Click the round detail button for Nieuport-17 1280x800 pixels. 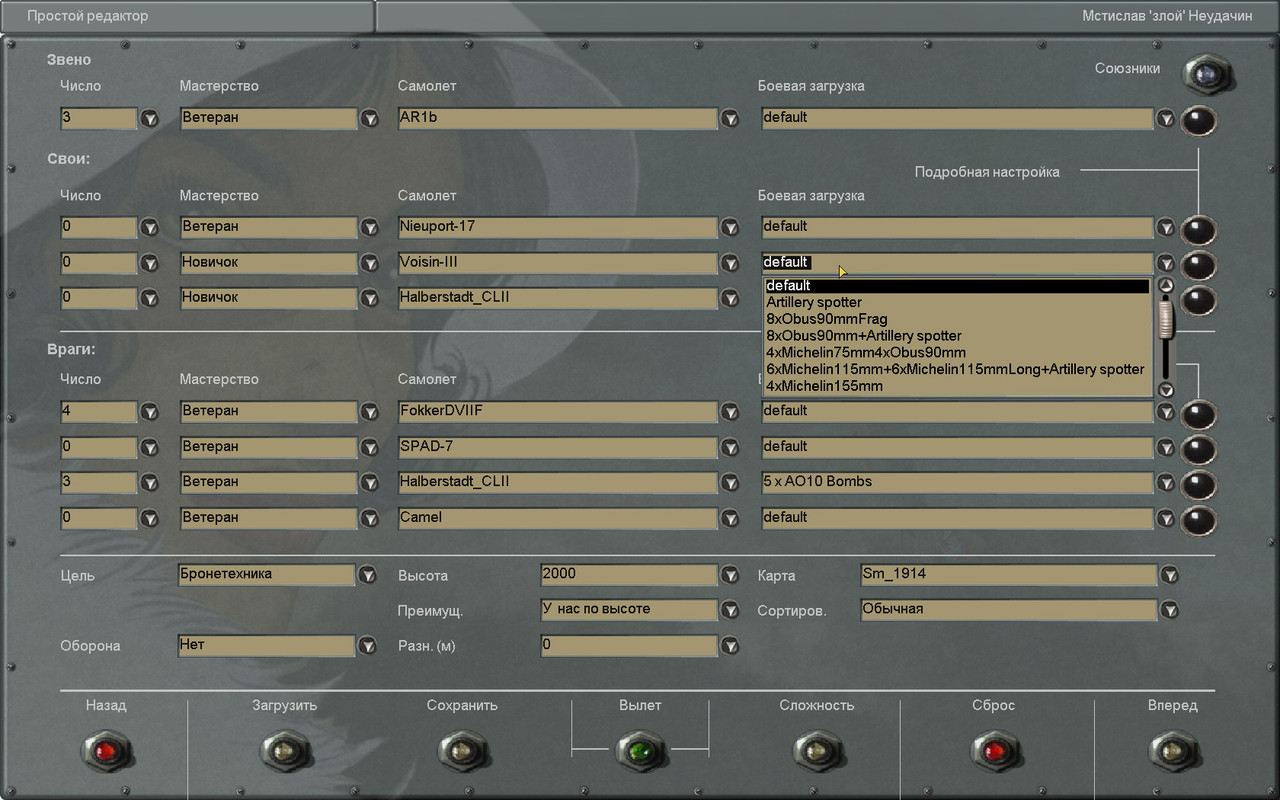1199,230
